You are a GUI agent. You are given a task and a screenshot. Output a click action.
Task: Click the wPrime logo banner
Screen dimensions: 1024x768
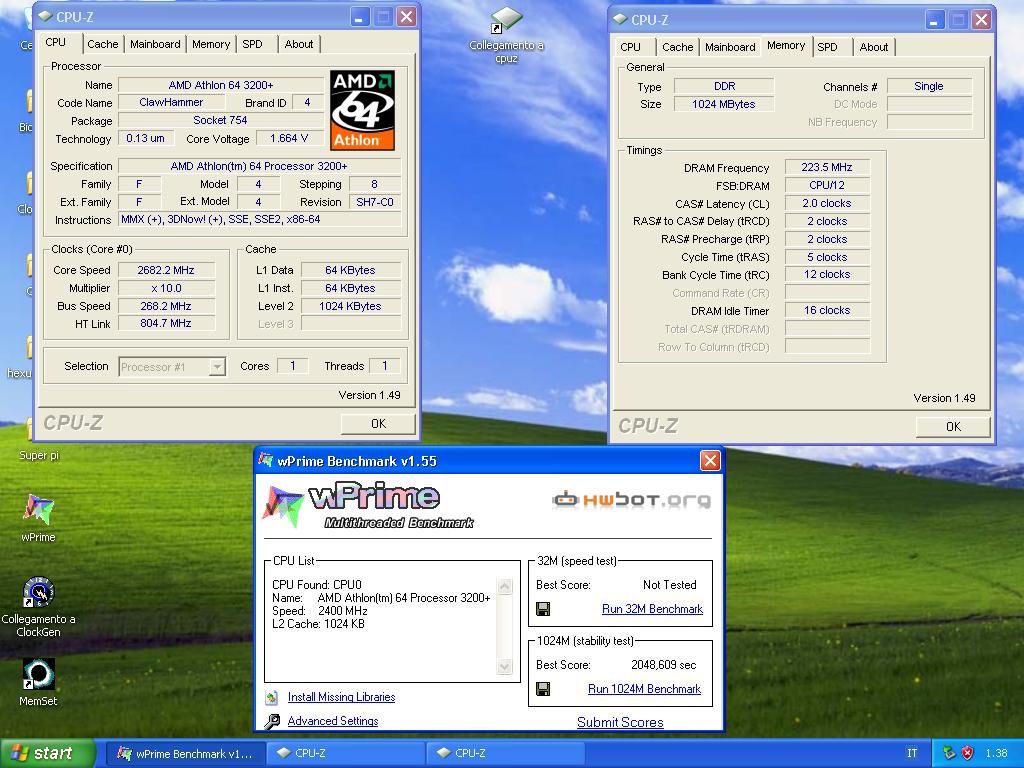[x=369, y=505]
